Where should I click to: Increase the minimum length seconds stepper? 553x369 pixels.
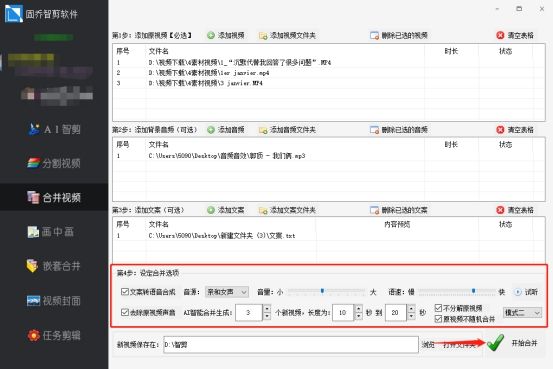359,309
